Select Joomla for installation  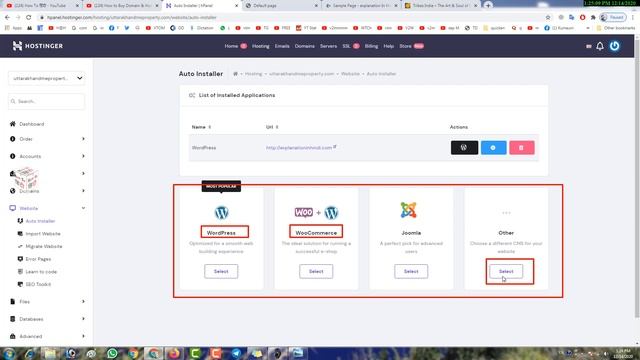point(411,271)
